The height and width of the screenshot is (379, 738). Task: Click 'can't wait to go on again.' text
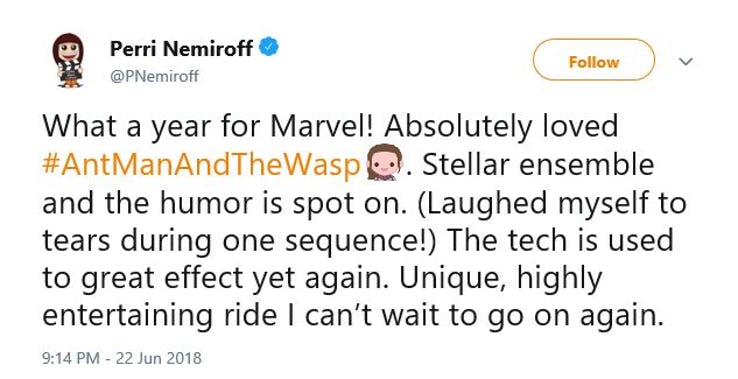[484, 316]
